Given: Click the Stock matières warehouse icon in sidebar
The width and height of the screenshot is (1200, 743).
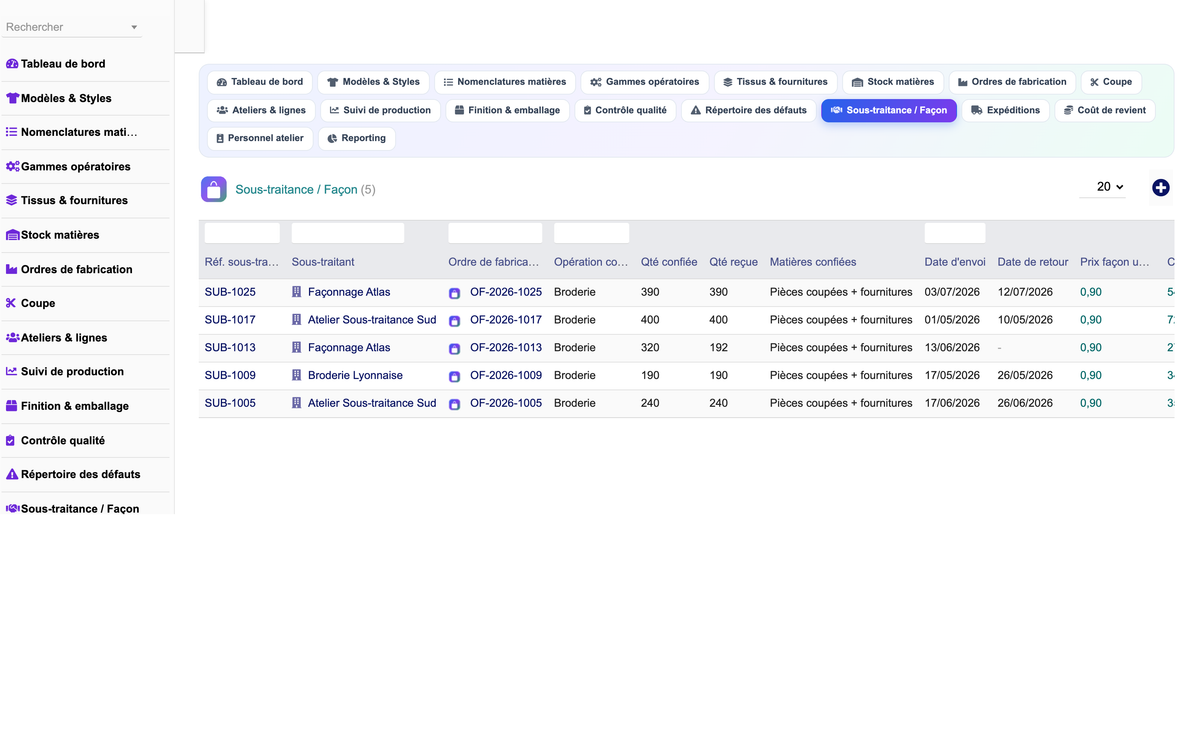Looking at the screenshot, I should tap(12, 235).
